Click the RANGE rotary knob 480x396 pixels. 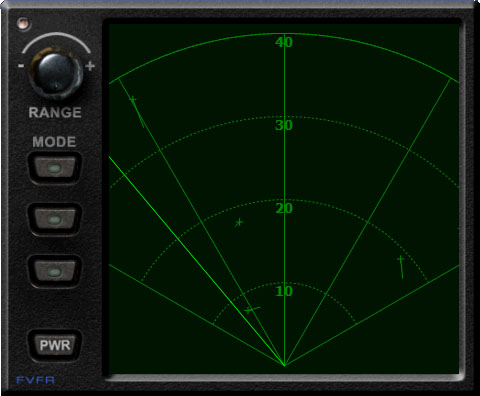coord(55,74)
